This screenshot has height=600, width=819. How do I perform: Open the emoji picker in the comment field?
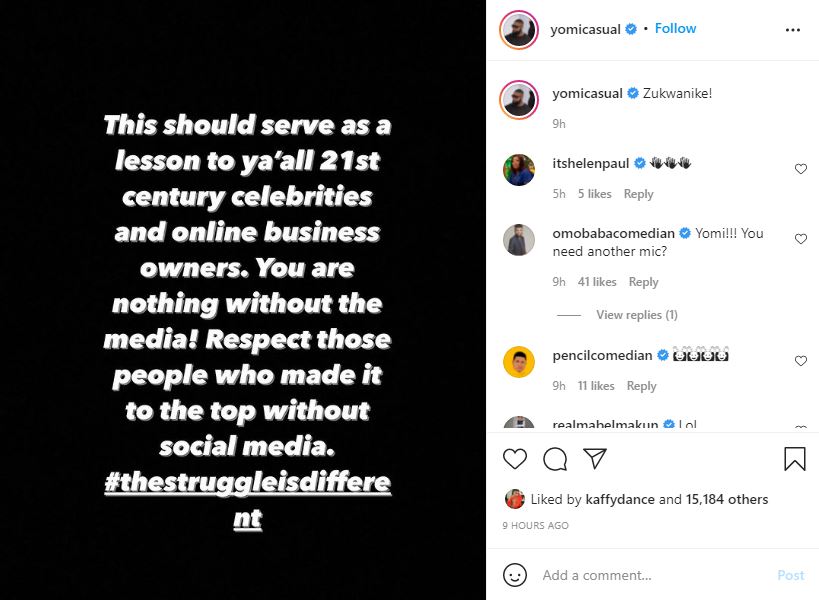pyautogui.click(x=516, y=576)
